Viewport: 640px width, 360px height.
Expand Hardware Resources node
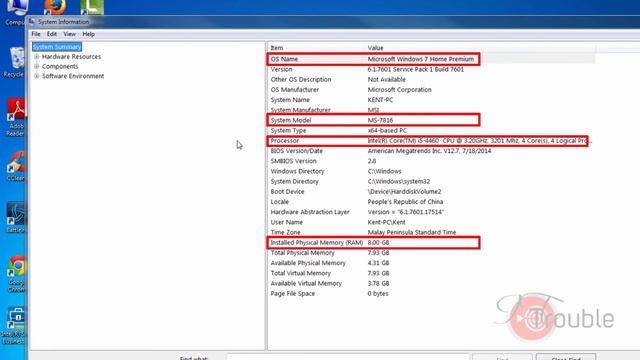[x=37, y=57]
